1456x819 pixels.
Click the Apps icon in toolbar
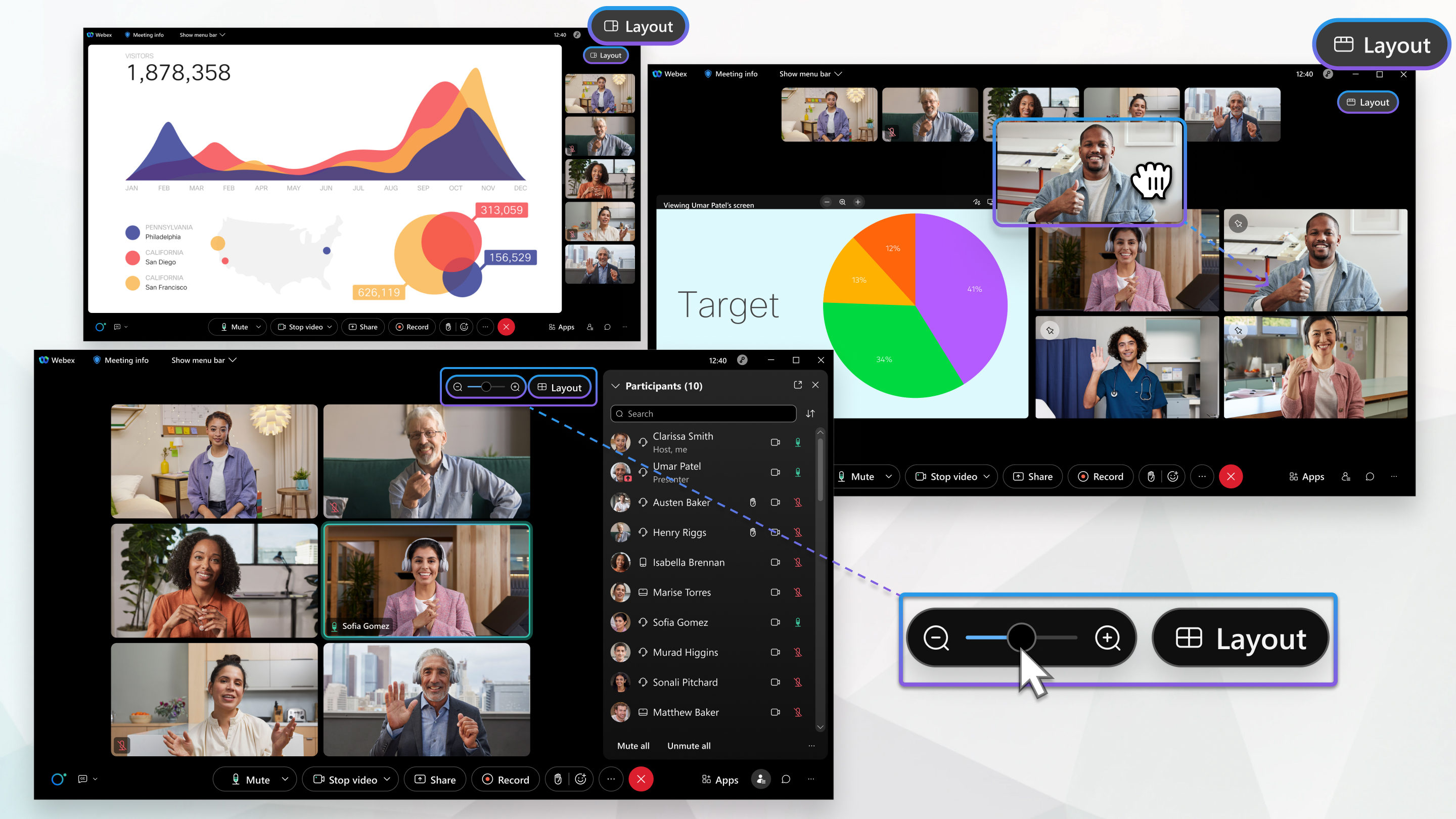pyautogui.click(x=719, y=779)
